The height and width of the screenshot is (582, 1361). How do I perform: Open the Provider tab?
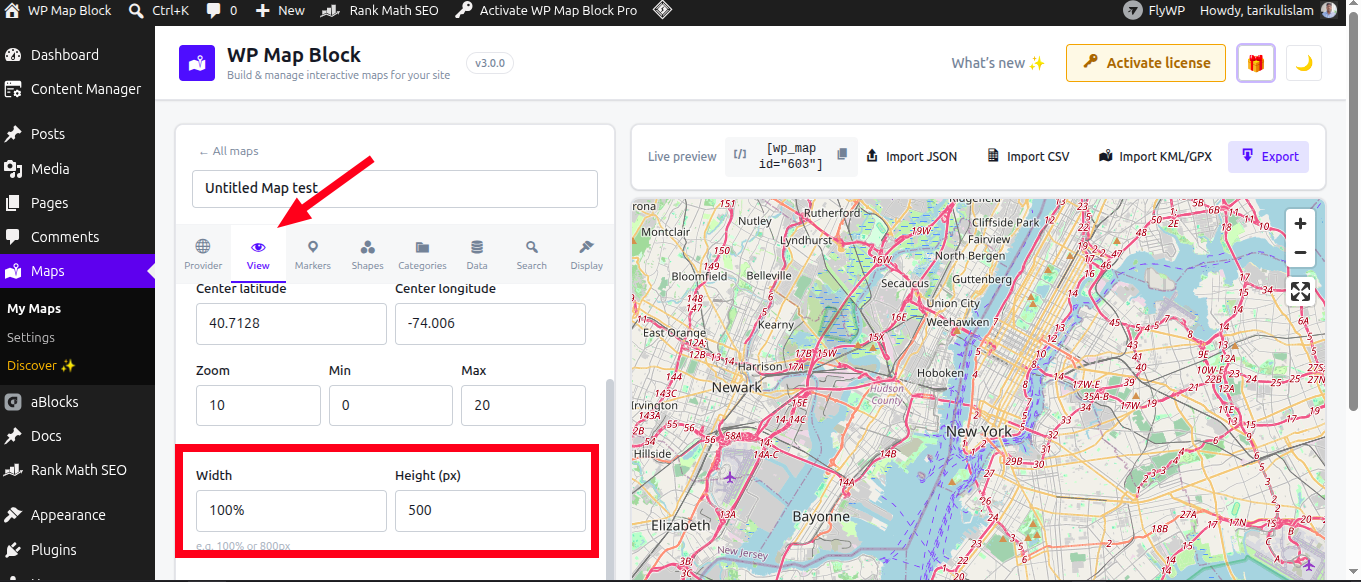point(203,255)
